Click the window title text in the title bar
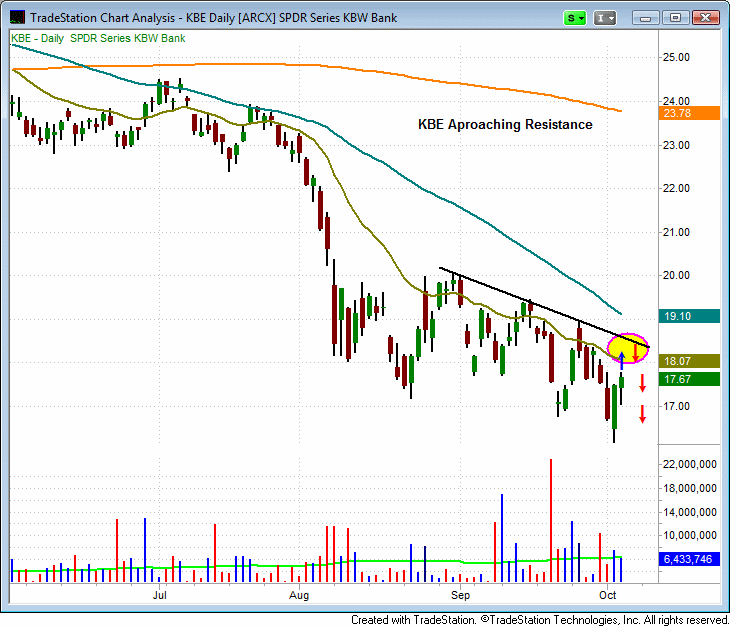 213,18
